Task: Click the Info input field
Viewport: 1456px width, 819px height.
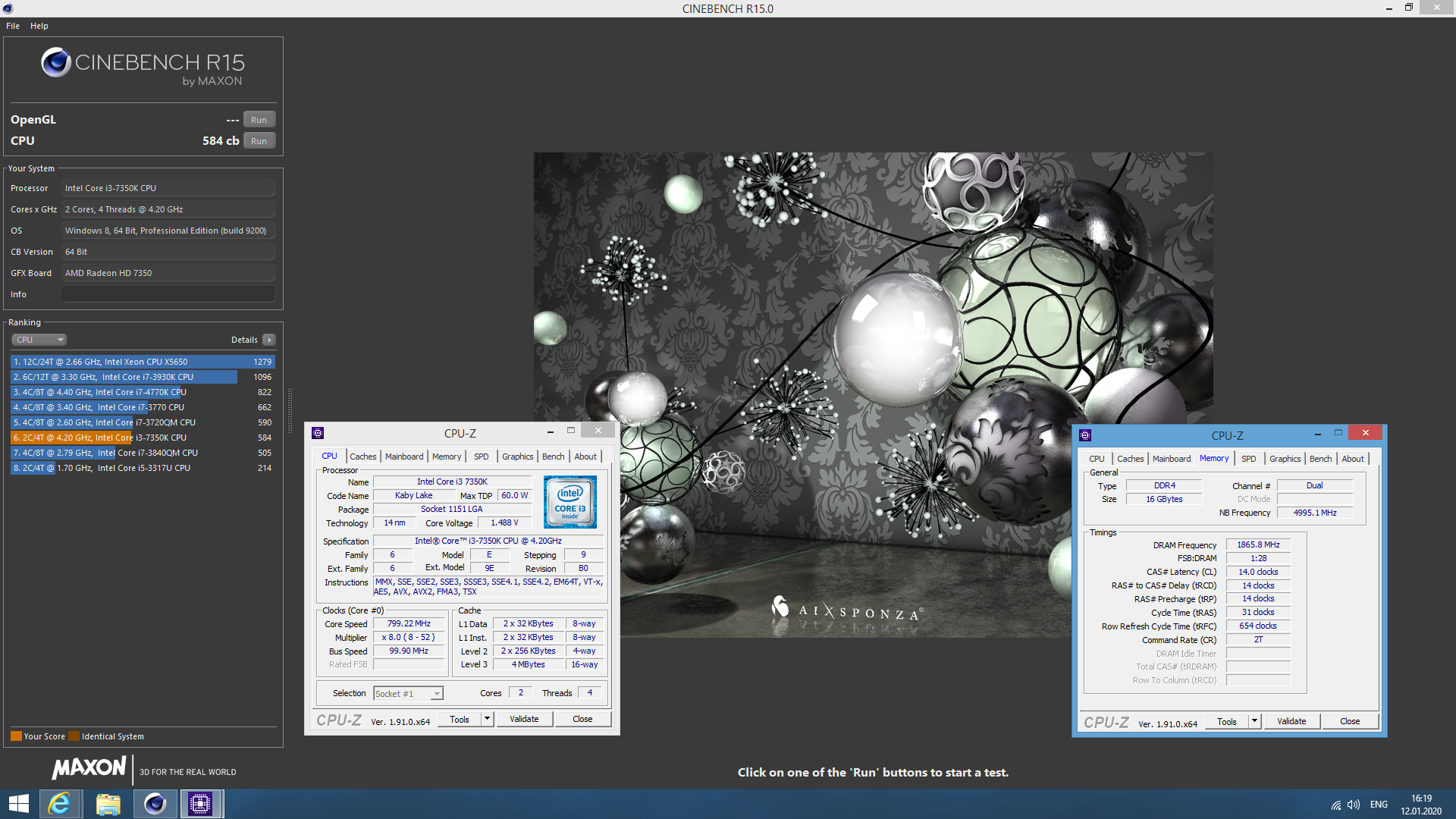Action: (168, 294)
